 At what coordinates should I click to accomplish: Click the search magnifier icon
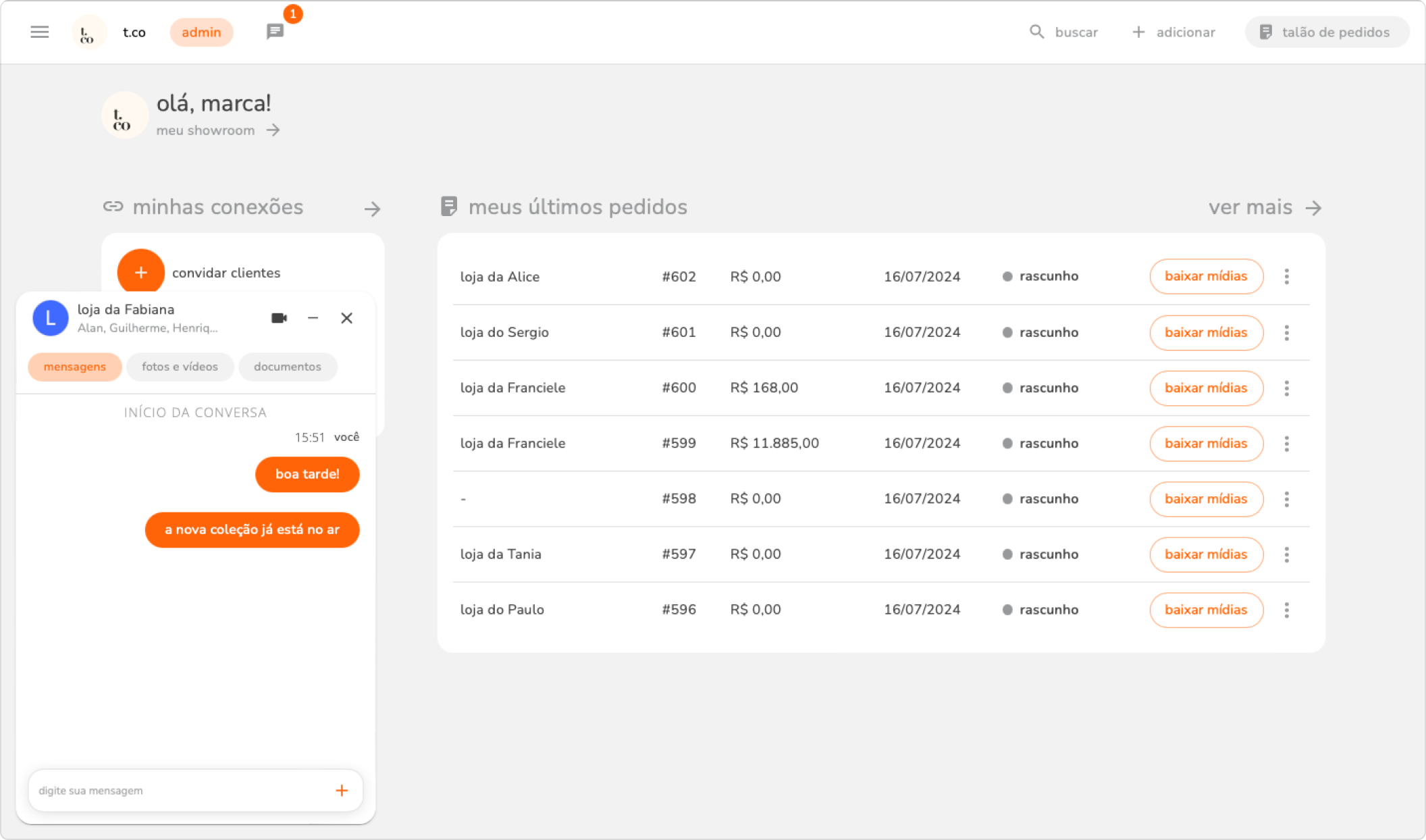tap(1036, 32)
